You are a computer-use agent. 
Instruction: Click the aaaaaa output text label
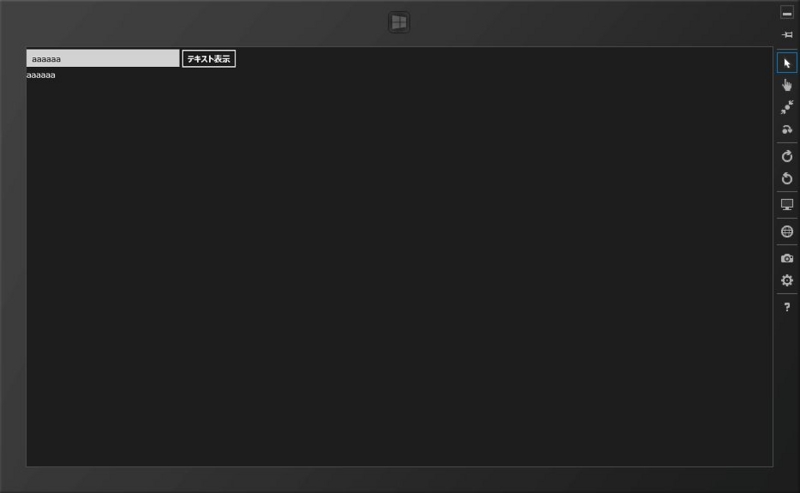coord(41,75)
